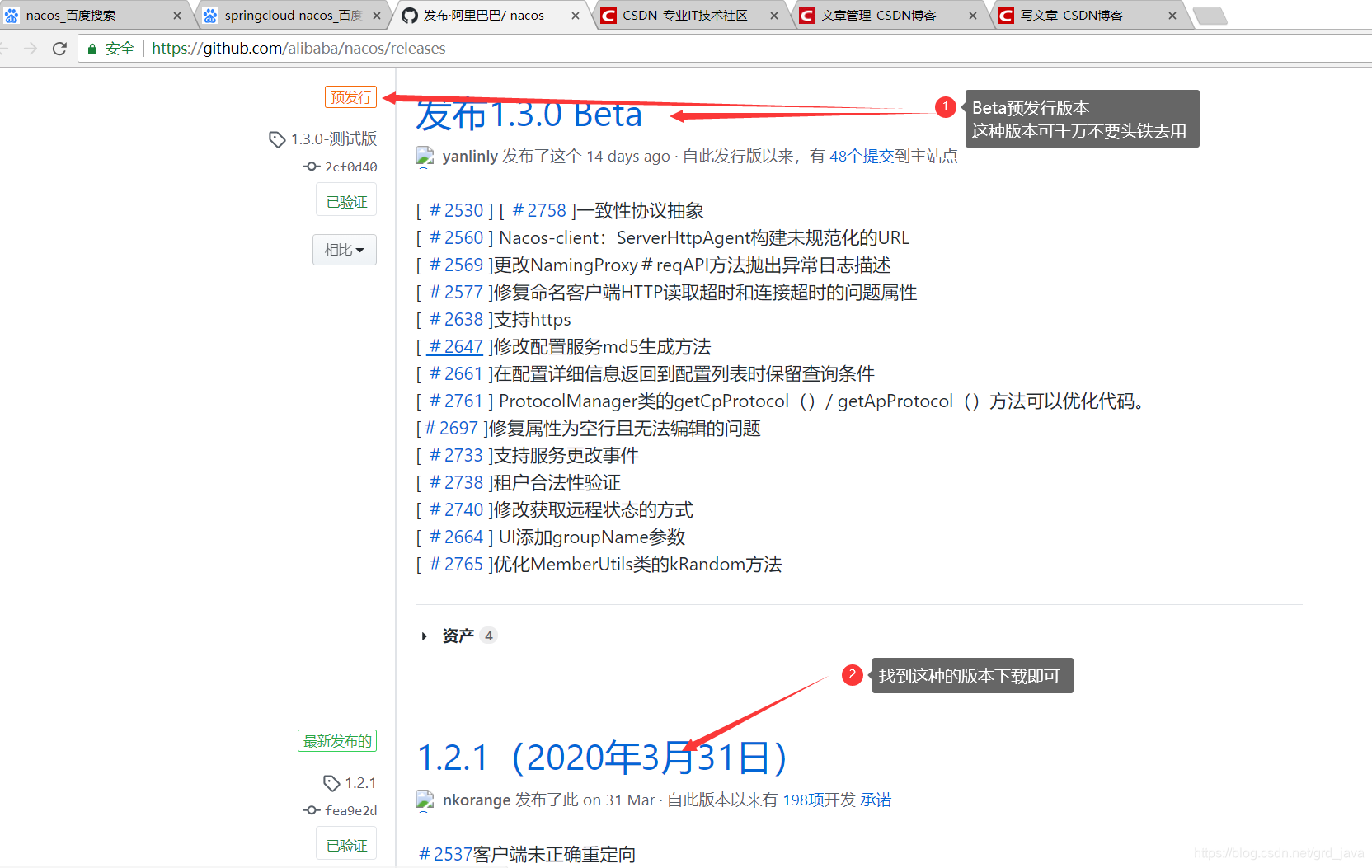Open issue #2738

coord(456,483)
